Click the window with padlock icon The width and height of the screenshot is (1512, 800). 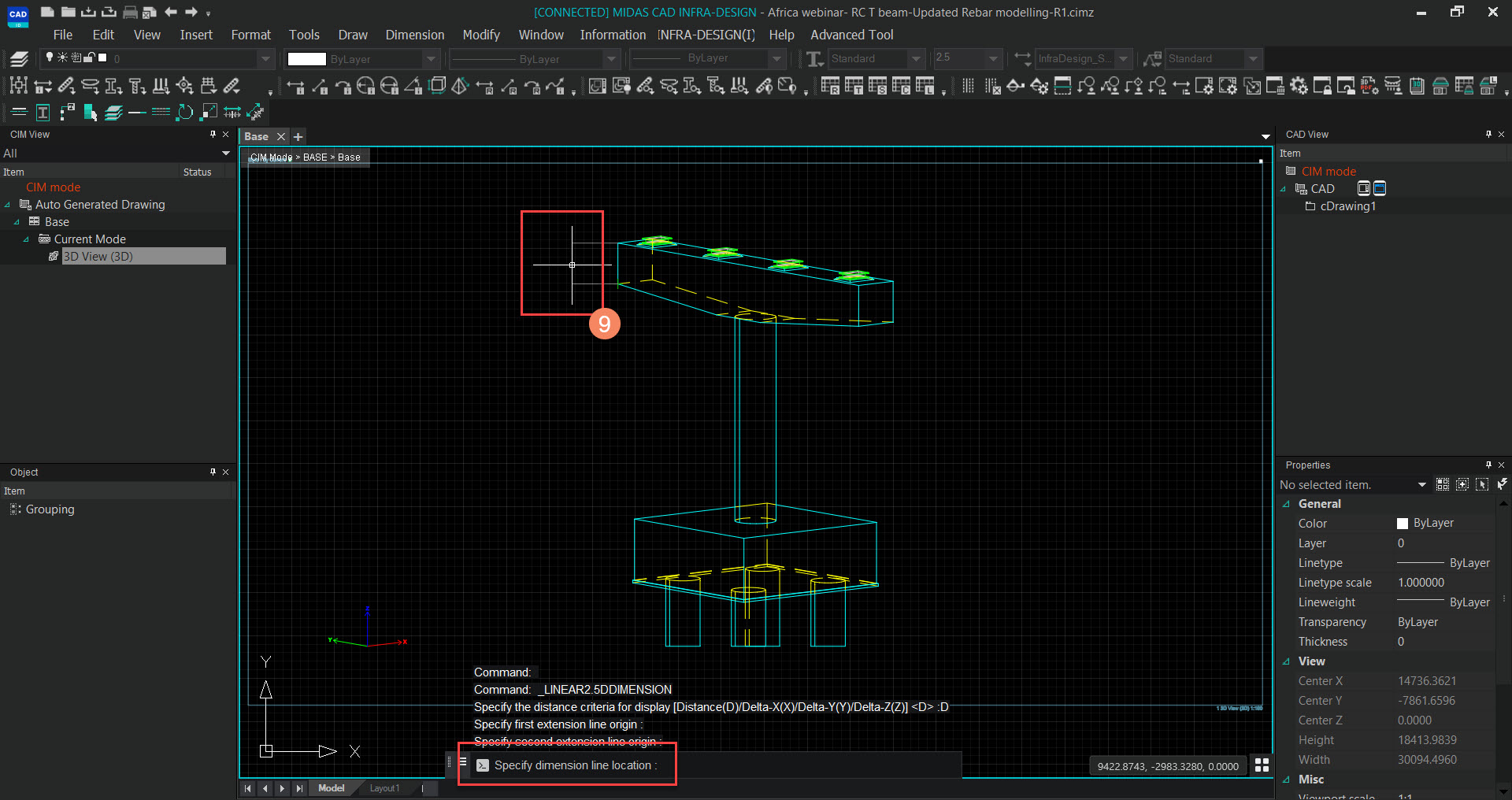pyautogui.click(x=1322, y=86)
